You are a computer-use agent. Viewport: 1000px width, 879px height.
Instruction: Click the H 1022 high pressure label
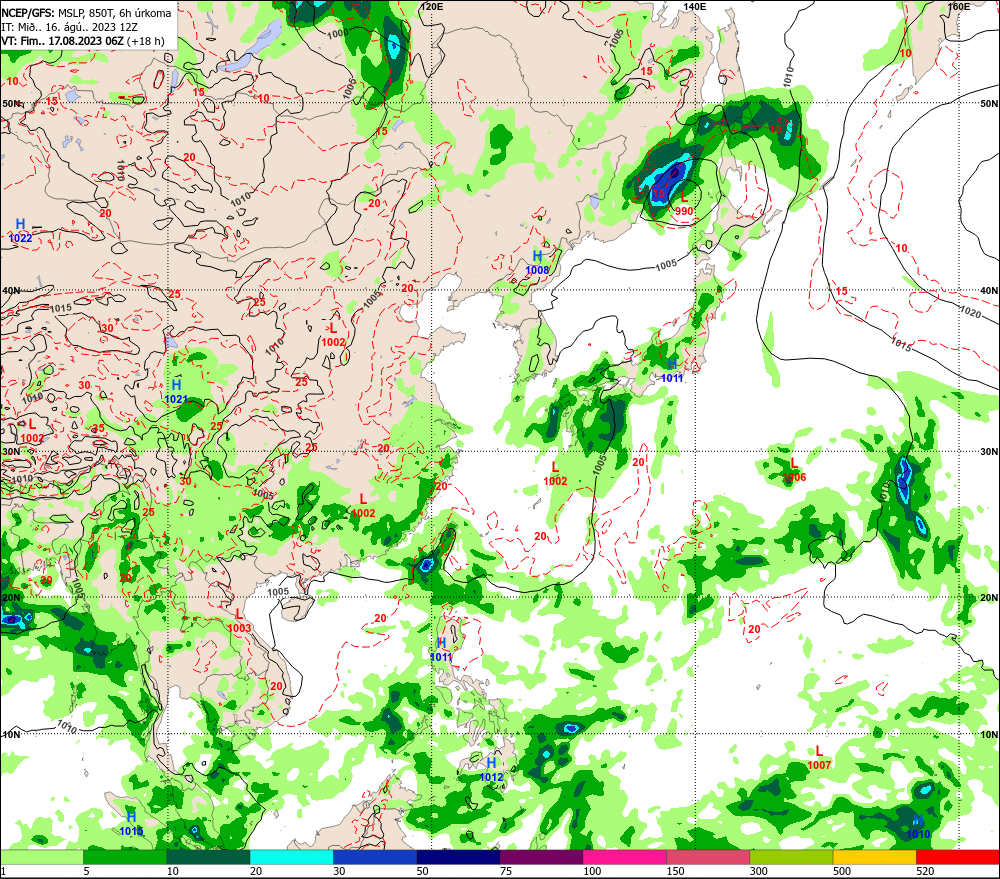click(20, 231)
